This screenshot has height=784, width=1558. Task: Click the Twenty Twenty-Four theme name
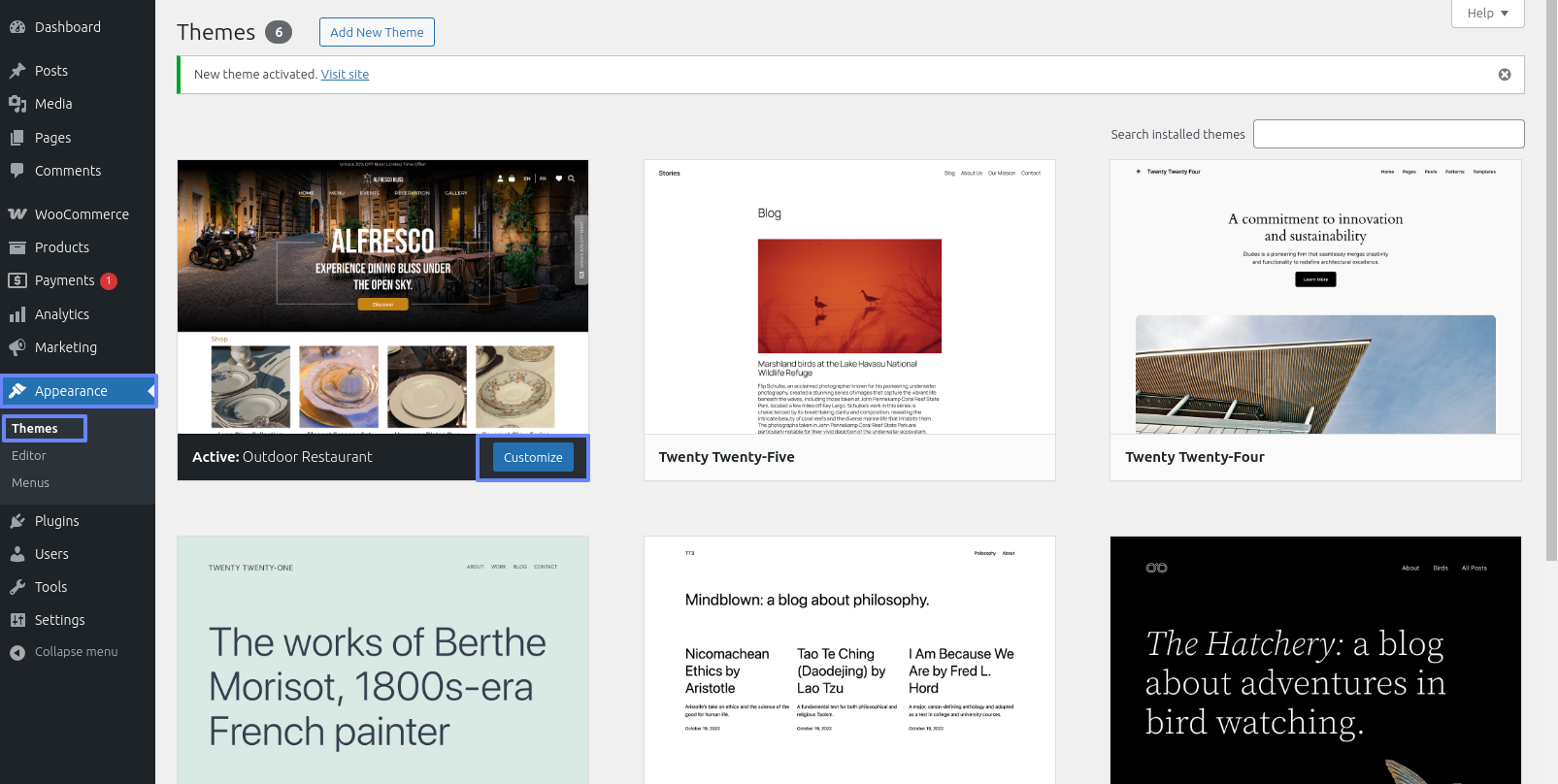point(1195,457)
